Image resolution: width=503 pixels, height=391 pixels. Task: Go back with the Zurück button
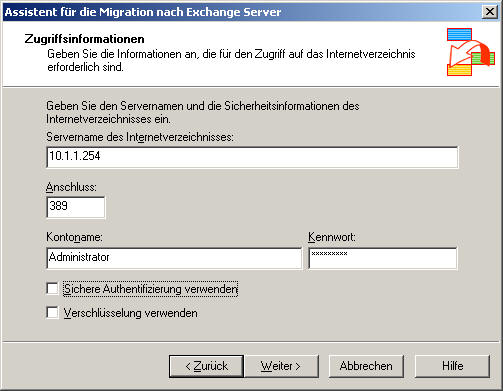(206, 366)
